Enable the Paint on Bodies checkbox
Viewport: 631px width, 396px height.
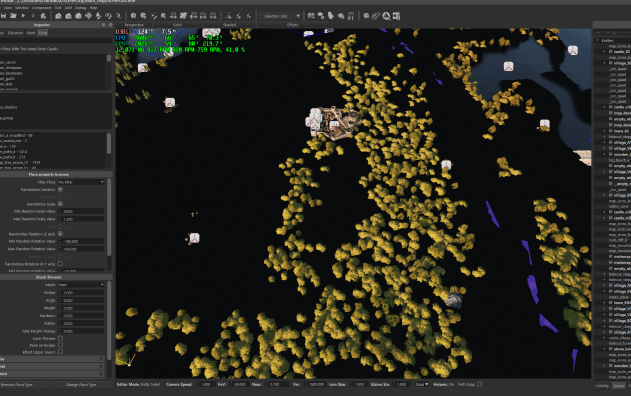60,345
